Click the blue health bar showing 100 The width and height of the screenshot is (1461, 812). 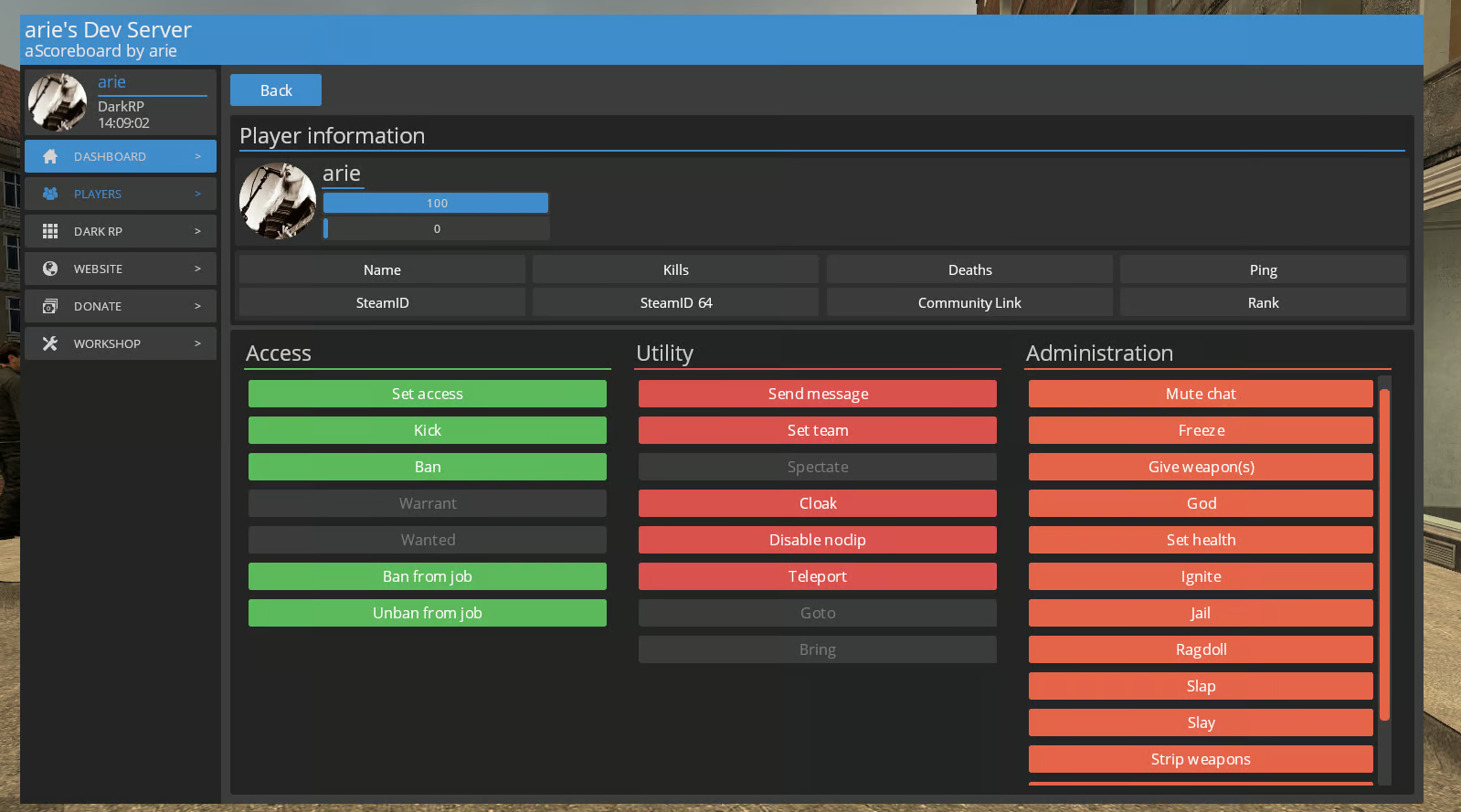(x=436, y=203)
